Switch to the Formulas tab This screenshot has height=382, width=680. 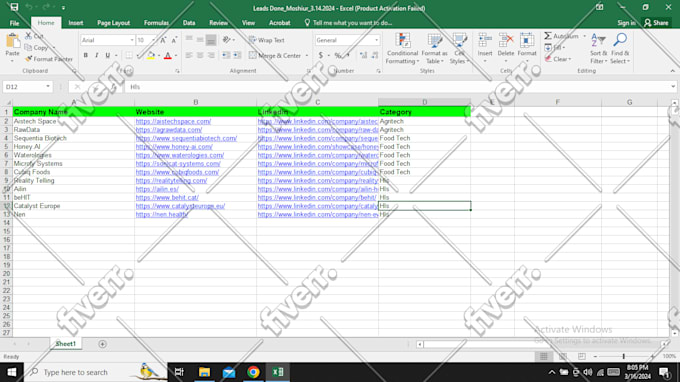tap(156, 23)
